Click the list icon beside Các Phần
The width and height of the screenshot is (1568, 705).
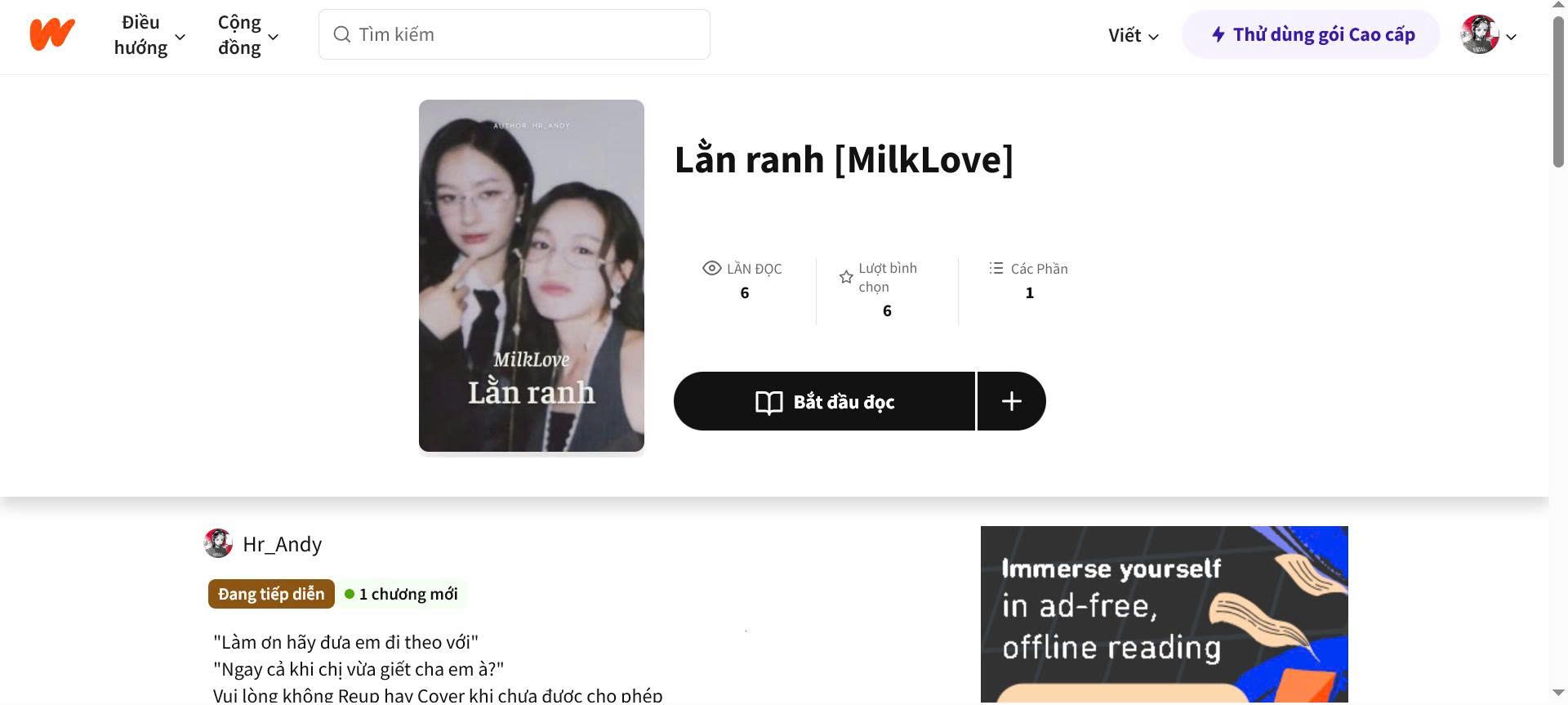[x=996, y=268]
